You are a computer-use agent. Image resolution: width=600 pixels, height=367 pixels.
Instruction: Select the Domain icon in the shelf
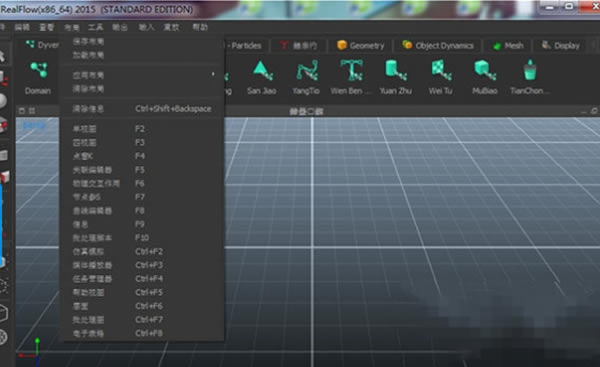tap(38, 78)
